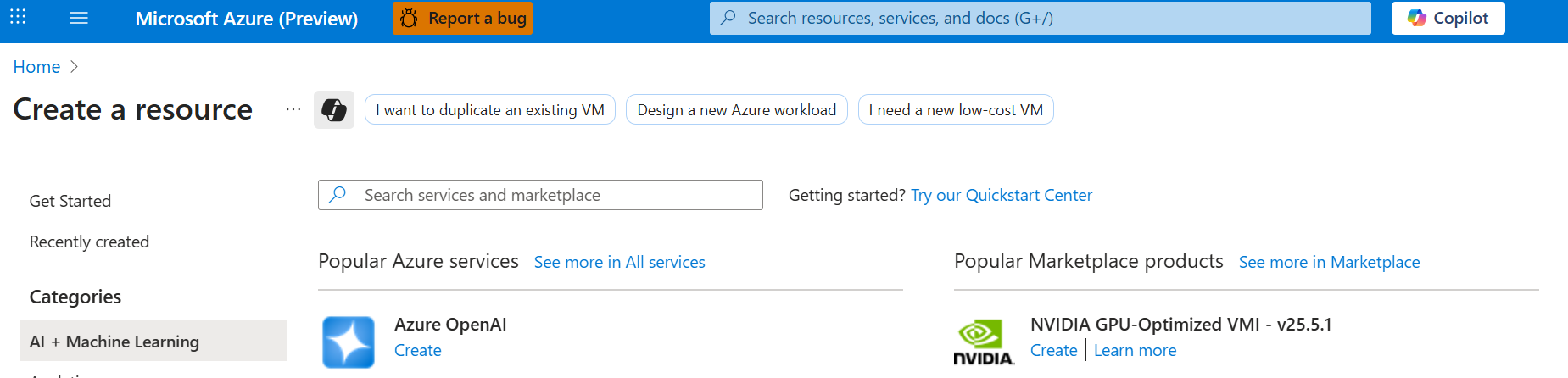This screenshot has height=378, width=1568.
Task: Open Learn more for NVIDIA GPU-Optimized VMI
Action: point(1135,351)
